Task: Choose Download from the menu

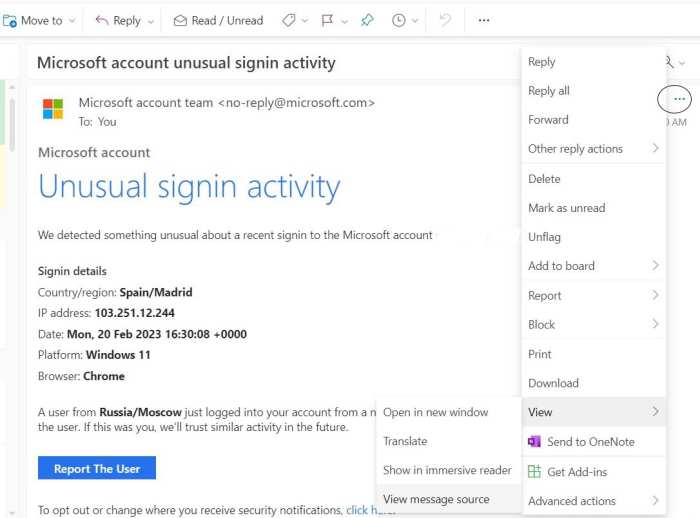Action: click(593, 383)
